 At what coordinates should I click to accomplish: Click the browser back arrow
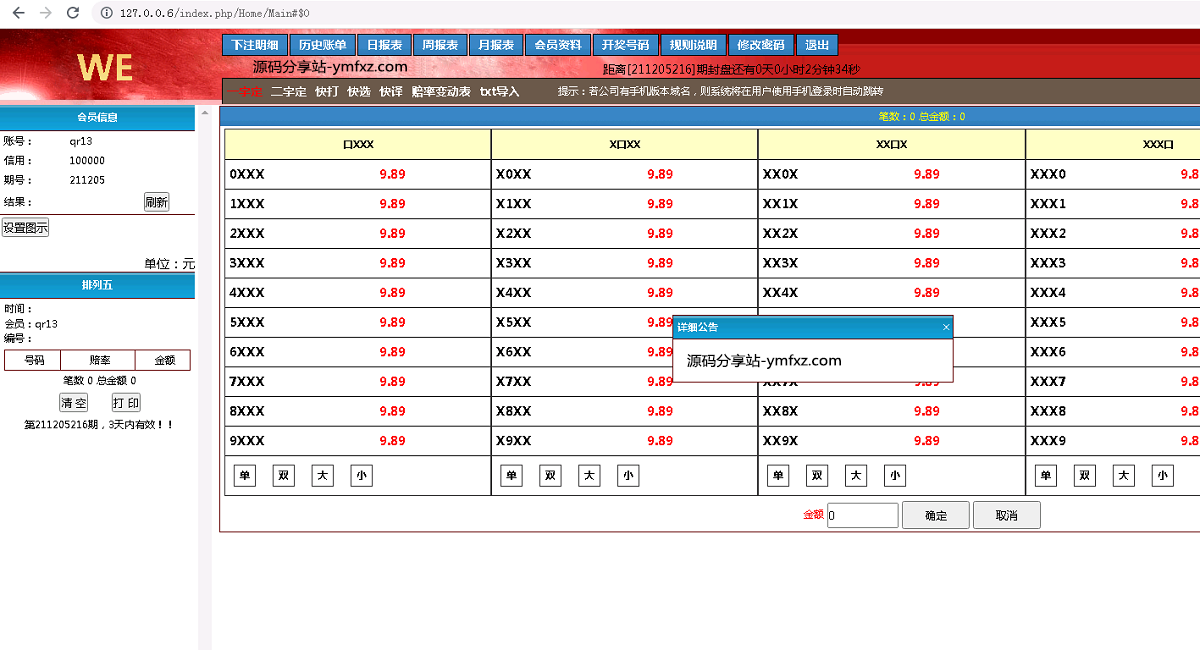tap(17, 13)
